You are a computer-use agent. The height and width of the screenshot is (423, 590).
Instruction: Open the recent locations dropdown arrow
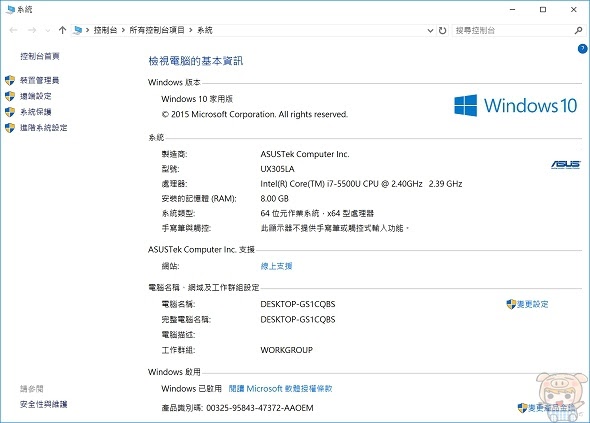[x=47, y=30]
